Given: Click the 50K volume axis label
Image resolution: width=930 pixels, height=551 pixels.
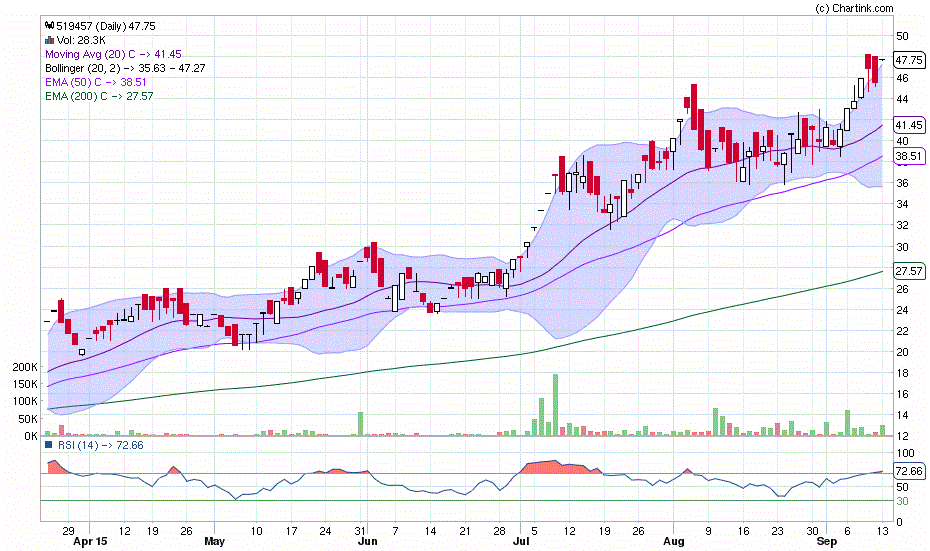Looking at the screenshot, I should tap(28, 419).
